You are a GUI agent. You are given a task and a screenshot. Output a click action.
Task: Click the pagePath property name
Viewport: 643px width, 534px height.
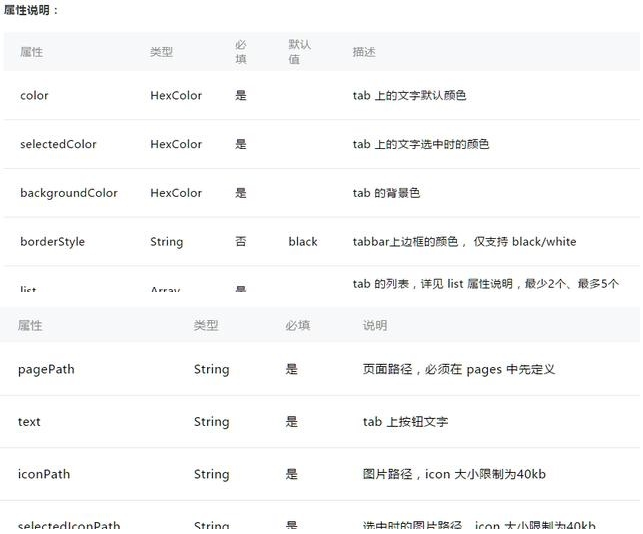pos(46,369)
